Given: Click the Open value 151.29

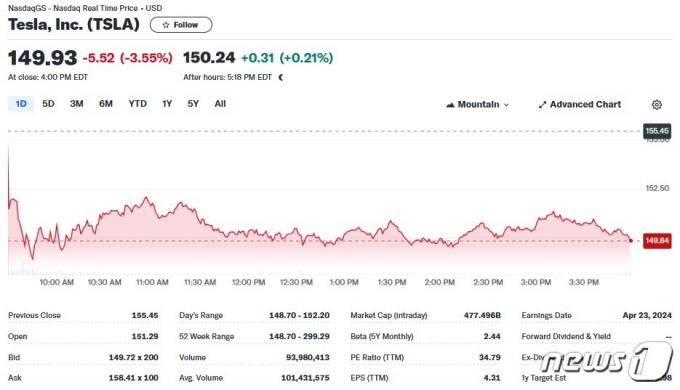Looking at the screenshot, I should coord(145,336).
